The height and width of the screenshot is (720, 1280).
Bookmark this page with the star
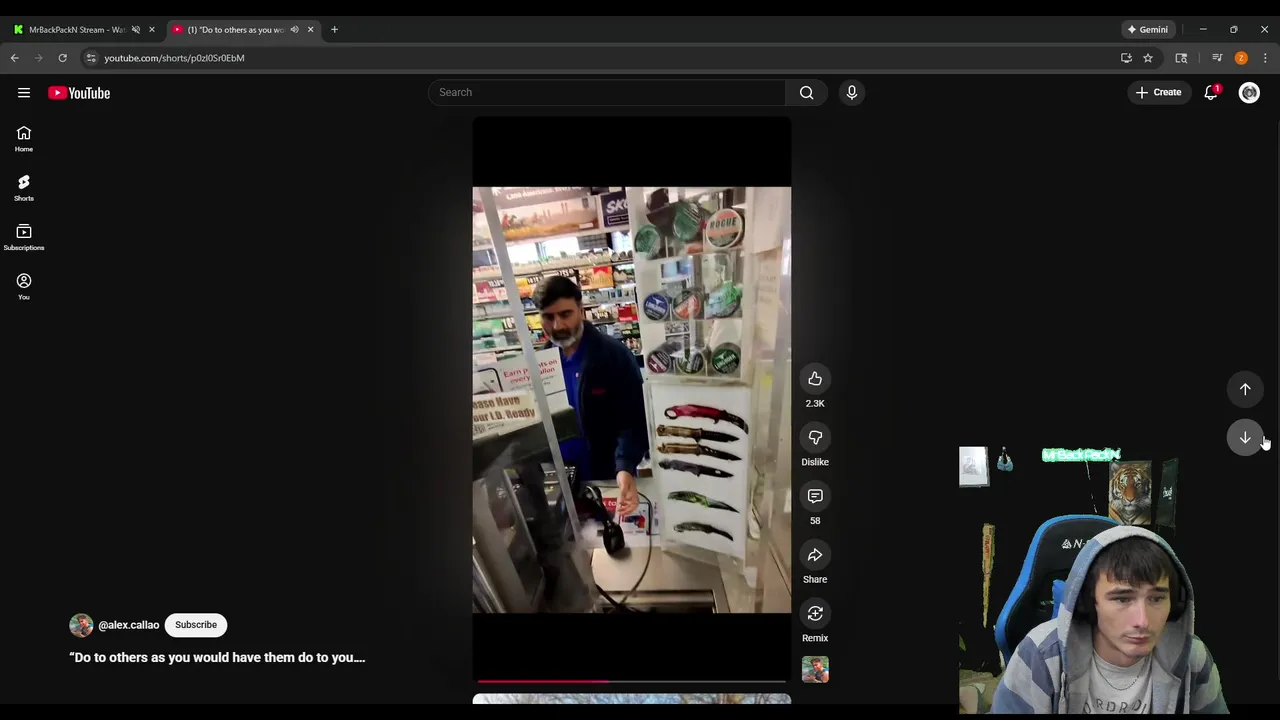(1148, 58)
